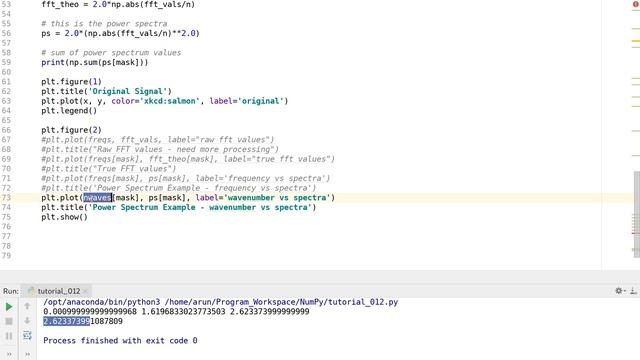Click the selected '2.62337399' output value

pos(67,321)
